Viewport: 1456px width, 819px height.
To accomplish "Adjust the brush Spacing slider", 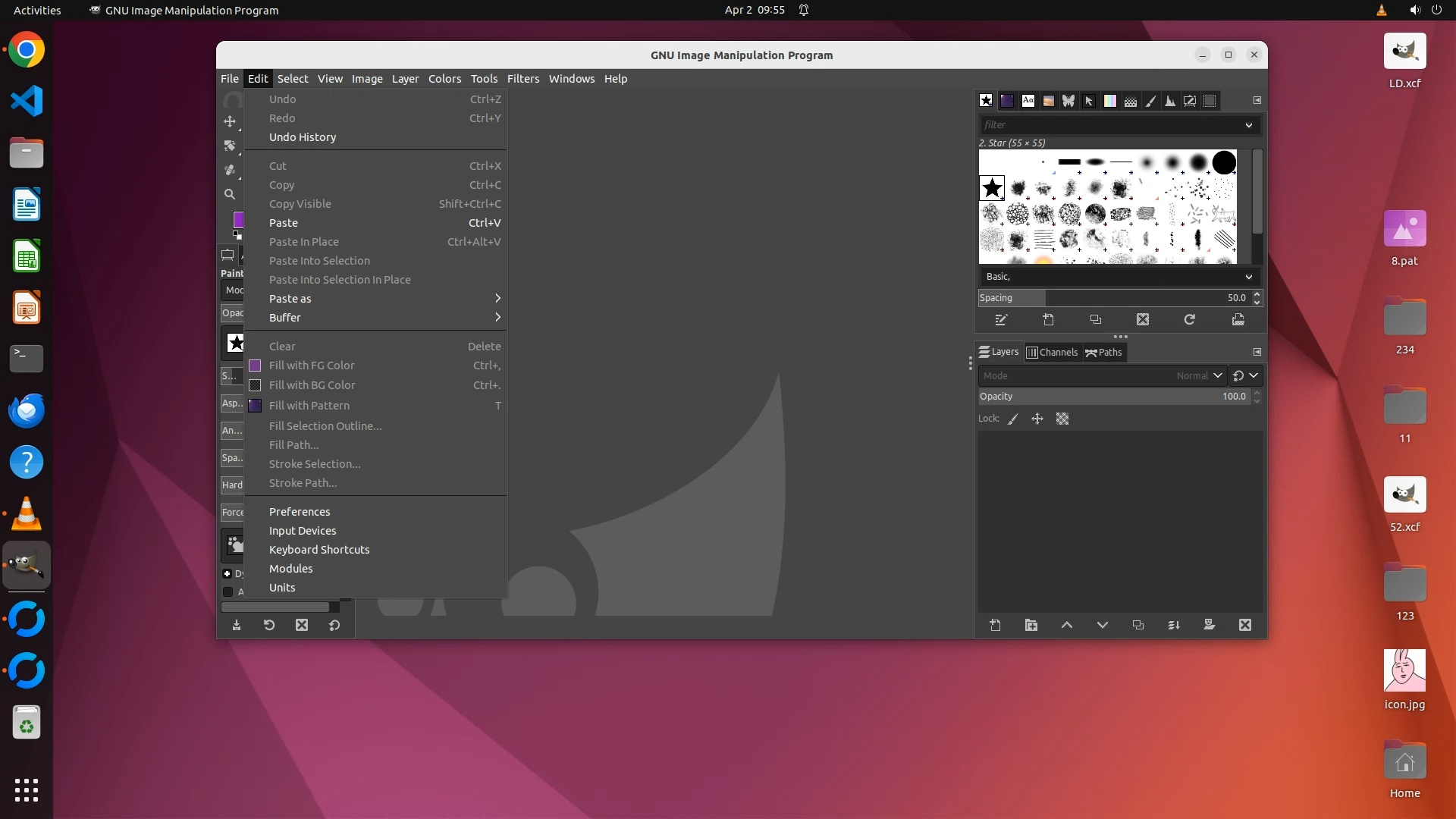I will point(1113,298).
